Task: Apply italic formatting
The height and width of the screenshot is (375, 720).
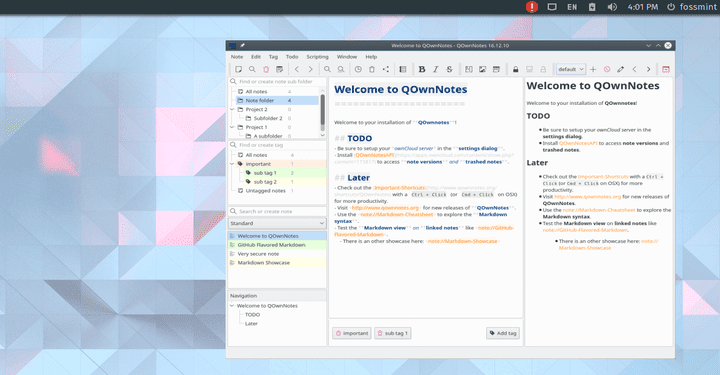Action: pos(435,69)
